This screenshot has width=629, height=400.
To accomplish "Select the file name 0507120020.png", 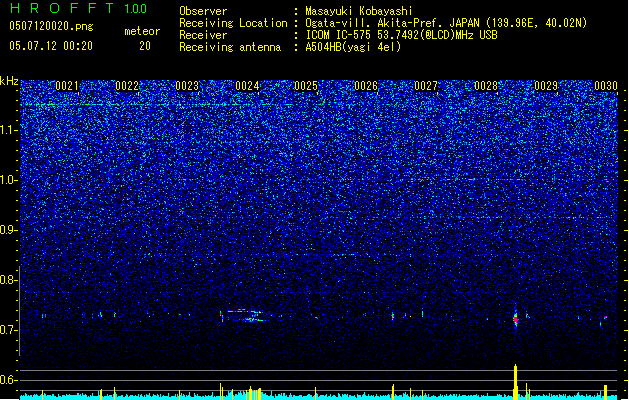I will coord(51,26).
